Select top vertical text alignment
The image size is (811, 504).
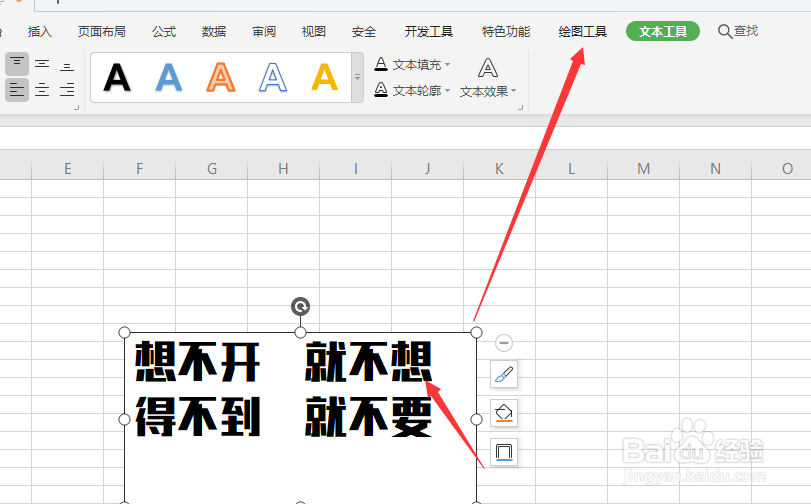click(x=17, y=64)
